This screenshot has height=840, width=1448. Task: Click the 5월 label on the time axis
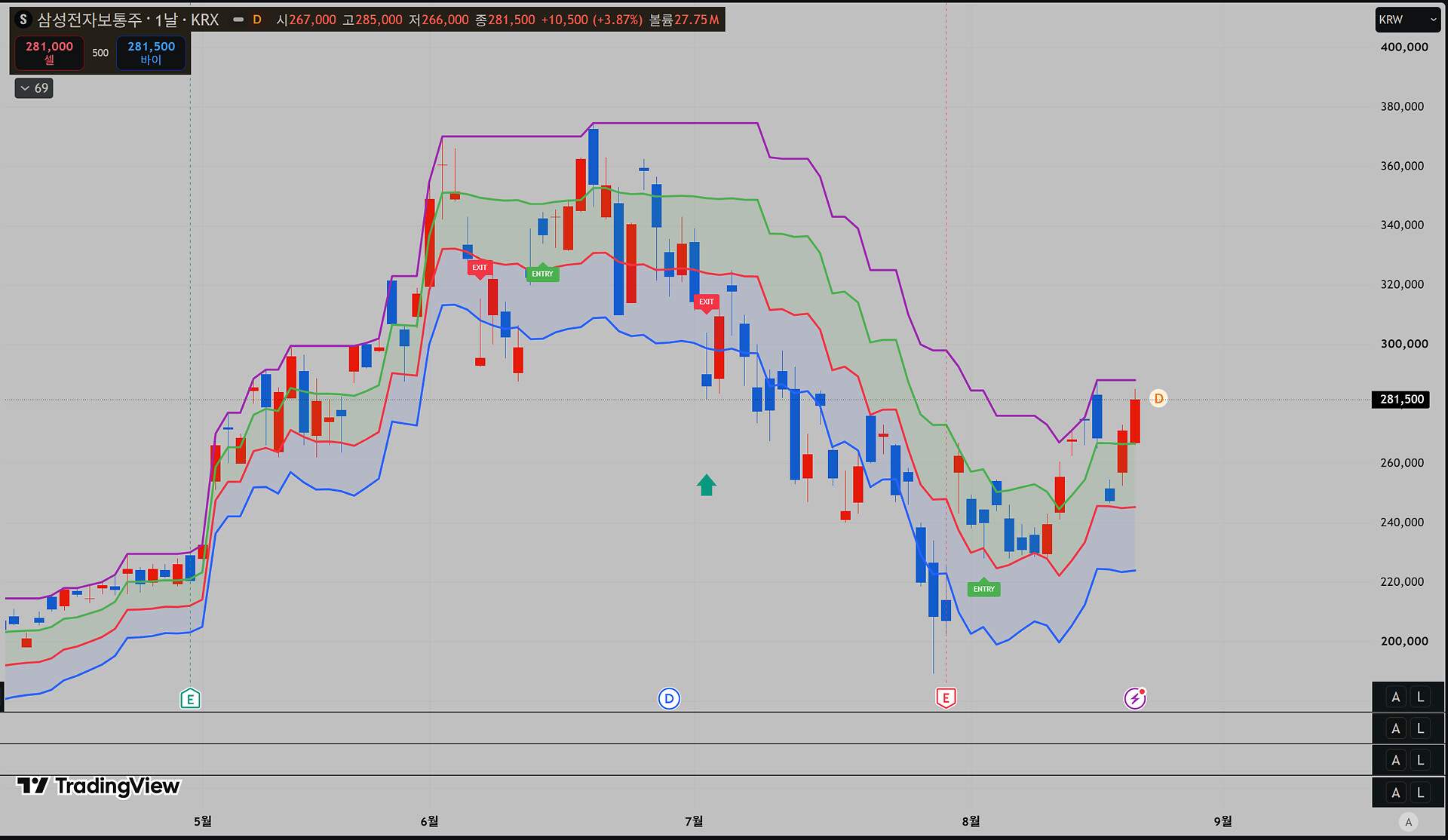coord(203,821)
